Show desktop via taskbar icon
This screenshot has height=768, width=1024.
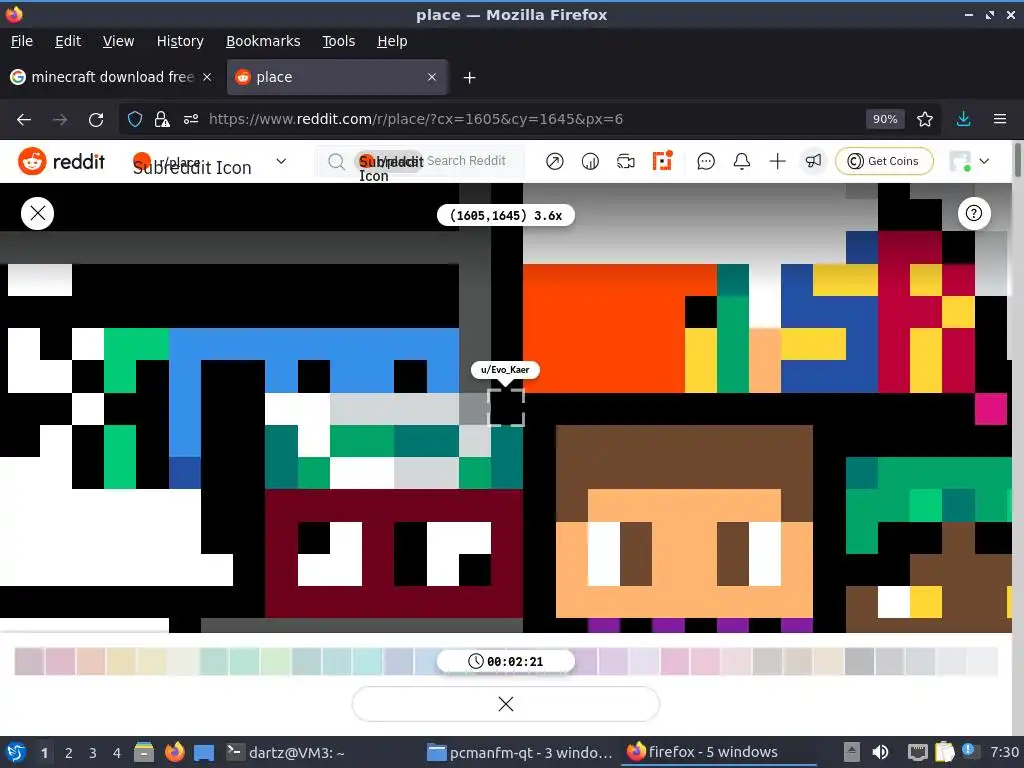[x=204, y=752]
